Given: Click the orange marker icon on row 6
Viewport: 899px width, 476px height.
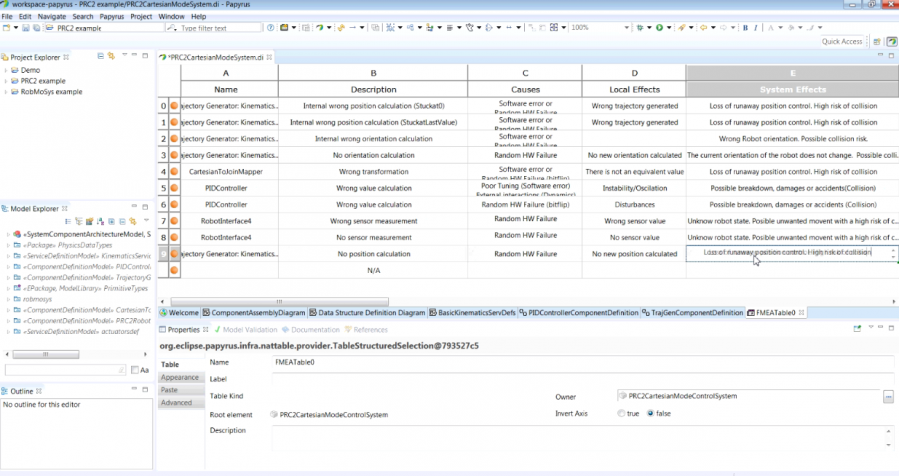Looking at the screenshot, I should 174,203.
